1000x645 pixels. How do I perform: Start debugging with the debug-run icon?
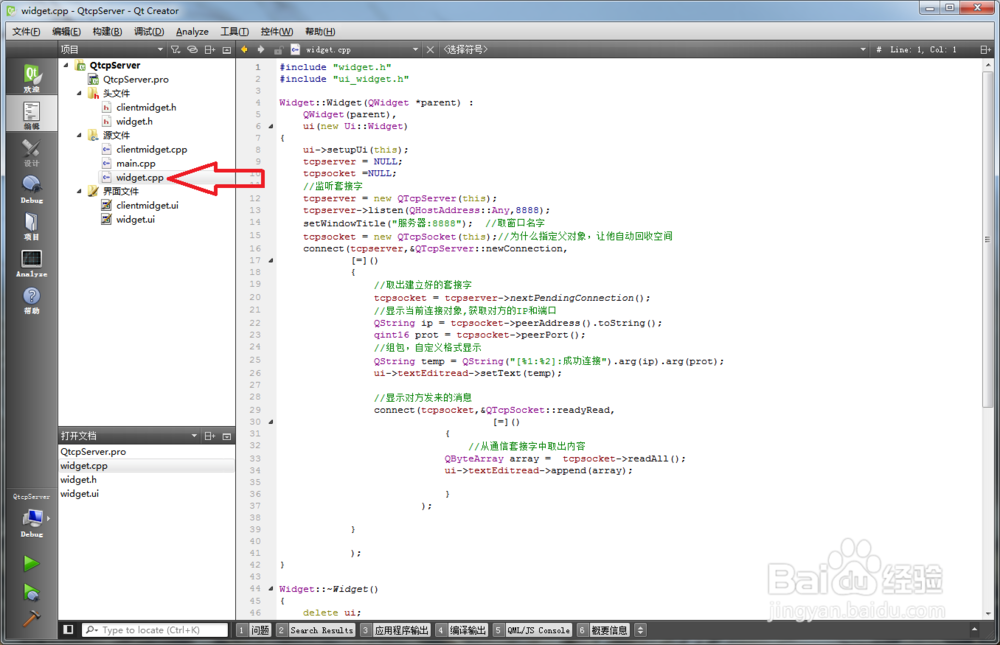(31, 592)
